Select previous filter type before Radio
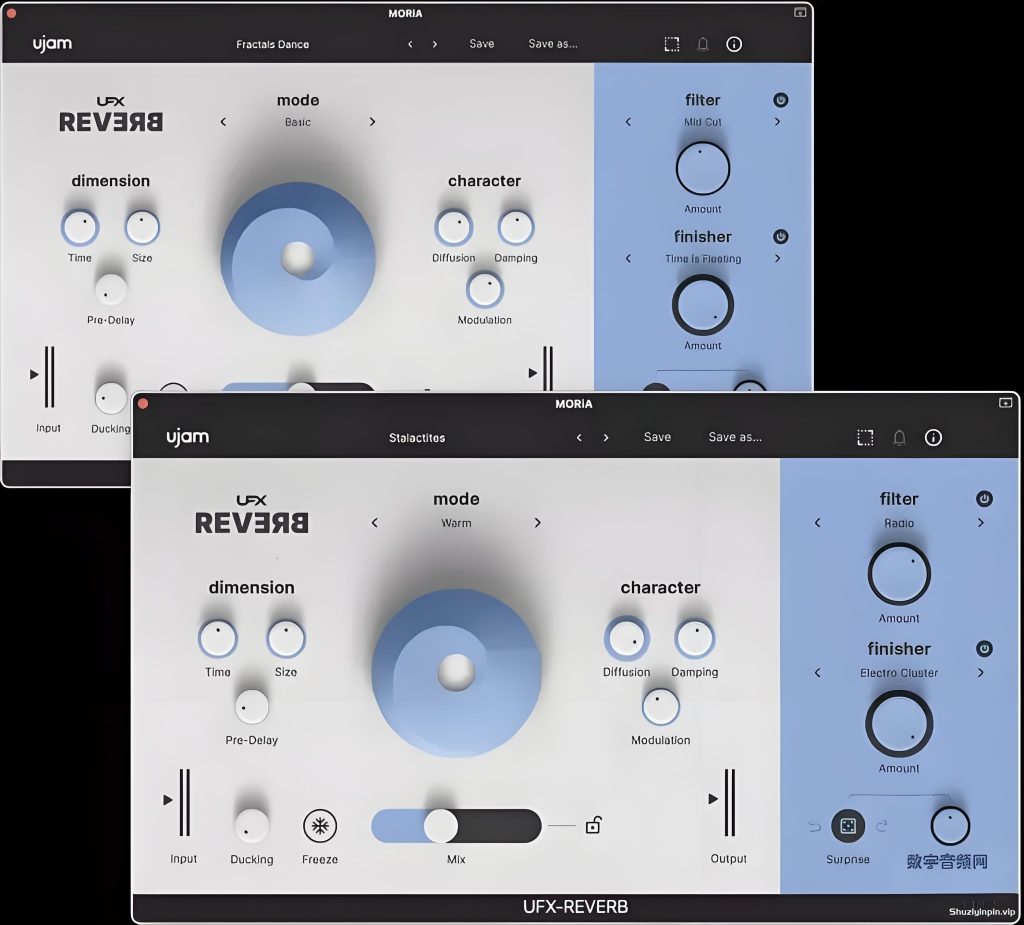Viewport: 1024px width, 925px height. click(818, 523)
